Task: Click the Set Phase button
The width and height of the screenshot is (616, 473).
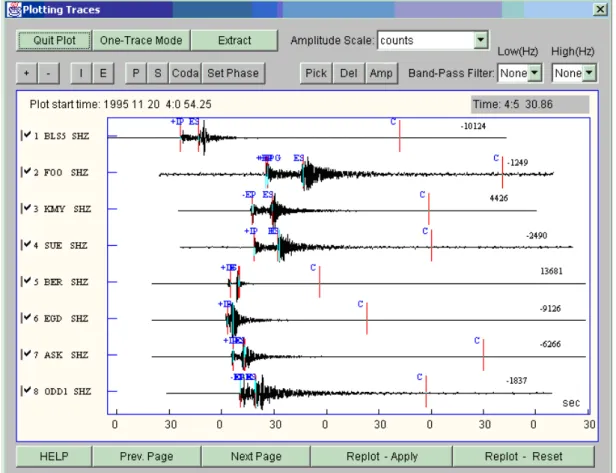Action: (233, 73)
